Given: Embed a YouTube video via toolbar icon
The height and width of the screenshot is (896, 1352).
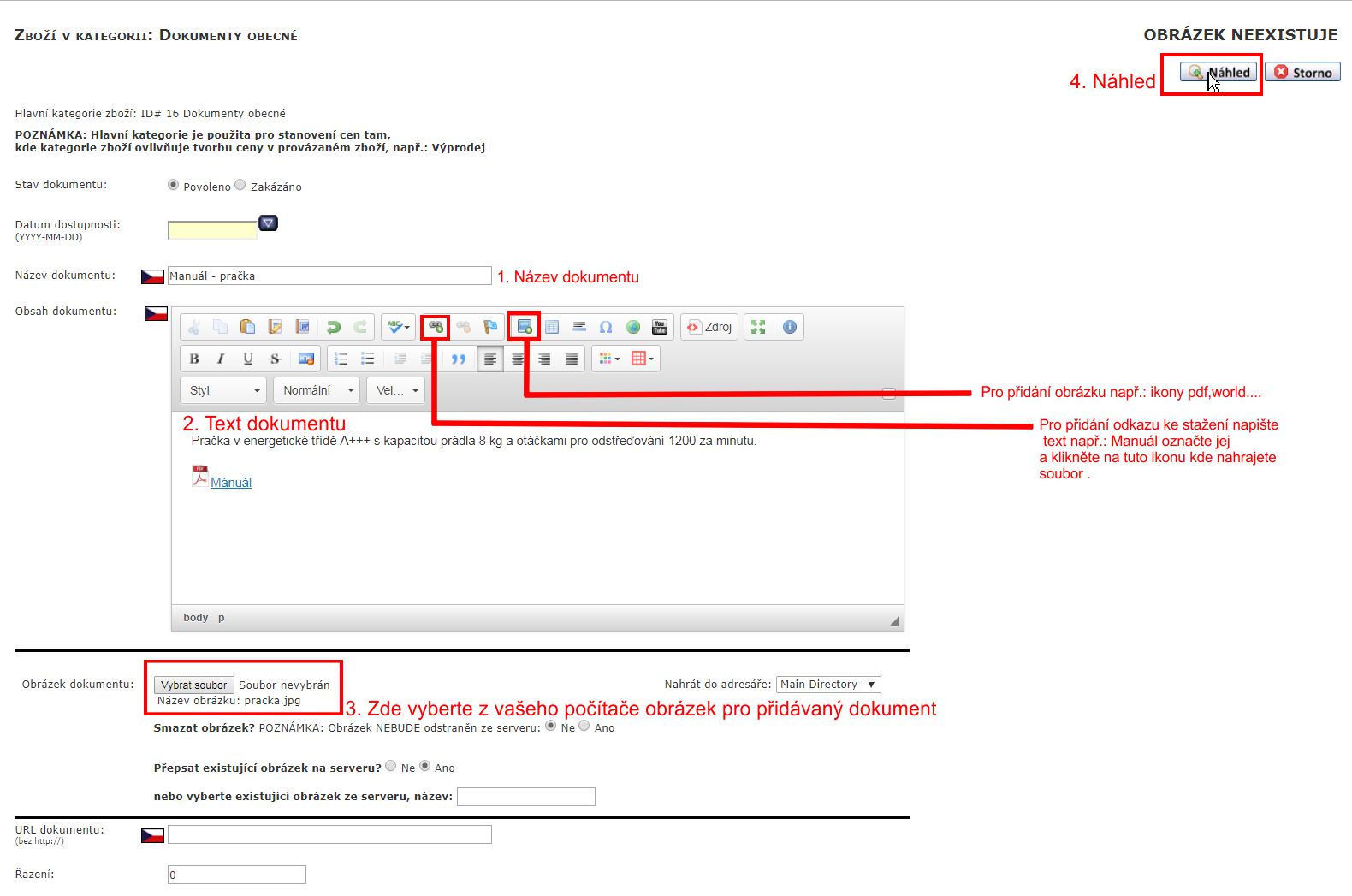Looking at the screenshot, I should click(660, 327).
